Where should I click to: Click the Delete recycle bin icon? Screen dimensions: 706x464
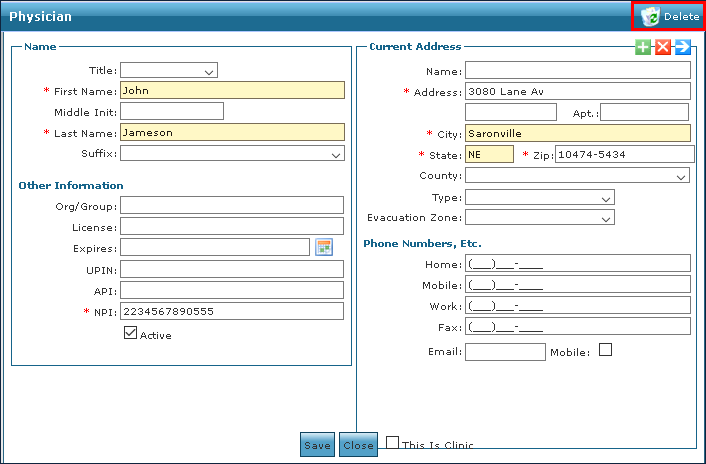pyautogui.click(x=651, y=16)
